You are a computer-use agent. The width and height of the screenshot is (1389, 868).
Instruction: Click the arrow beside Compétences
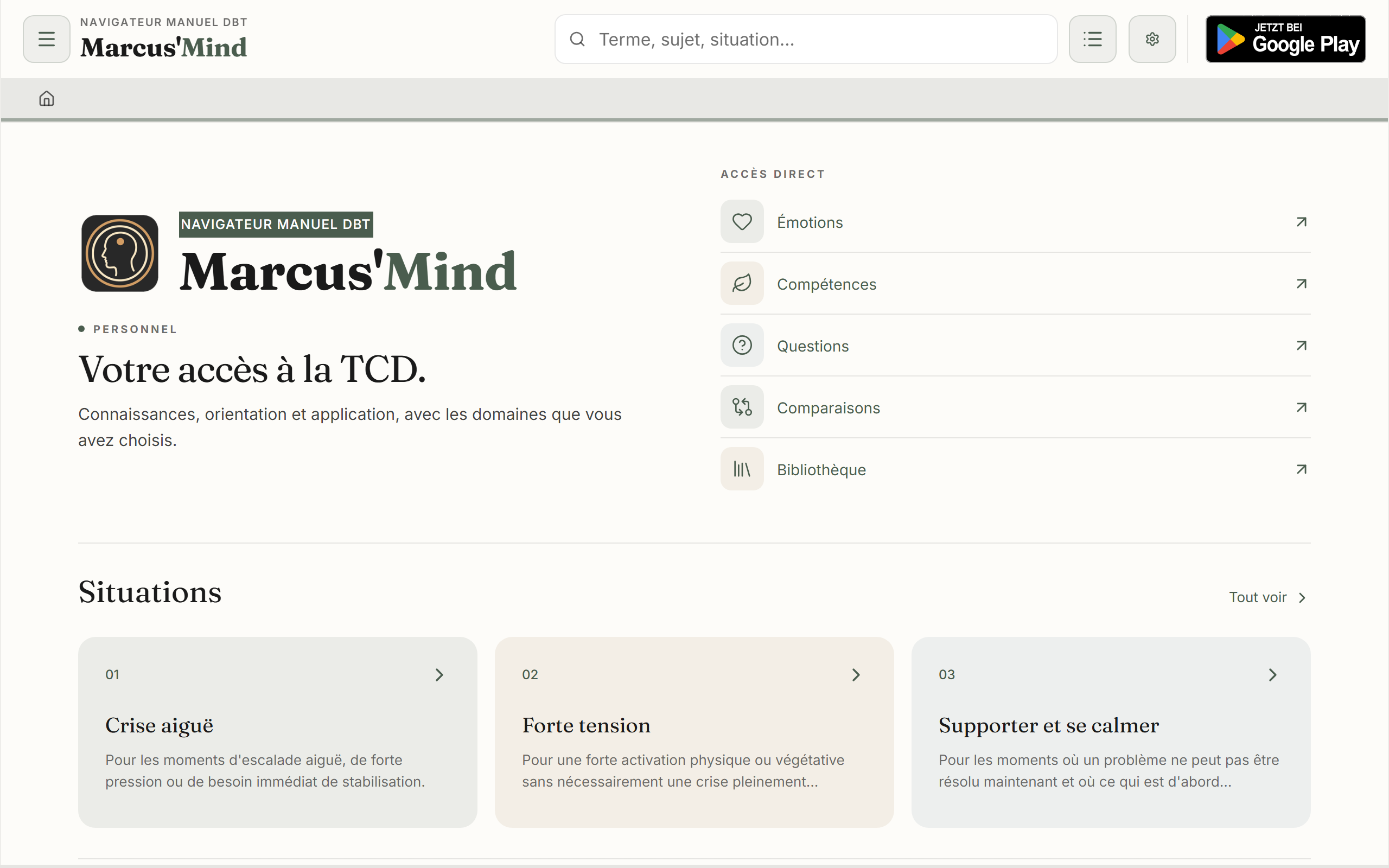tap(1301, 284)
